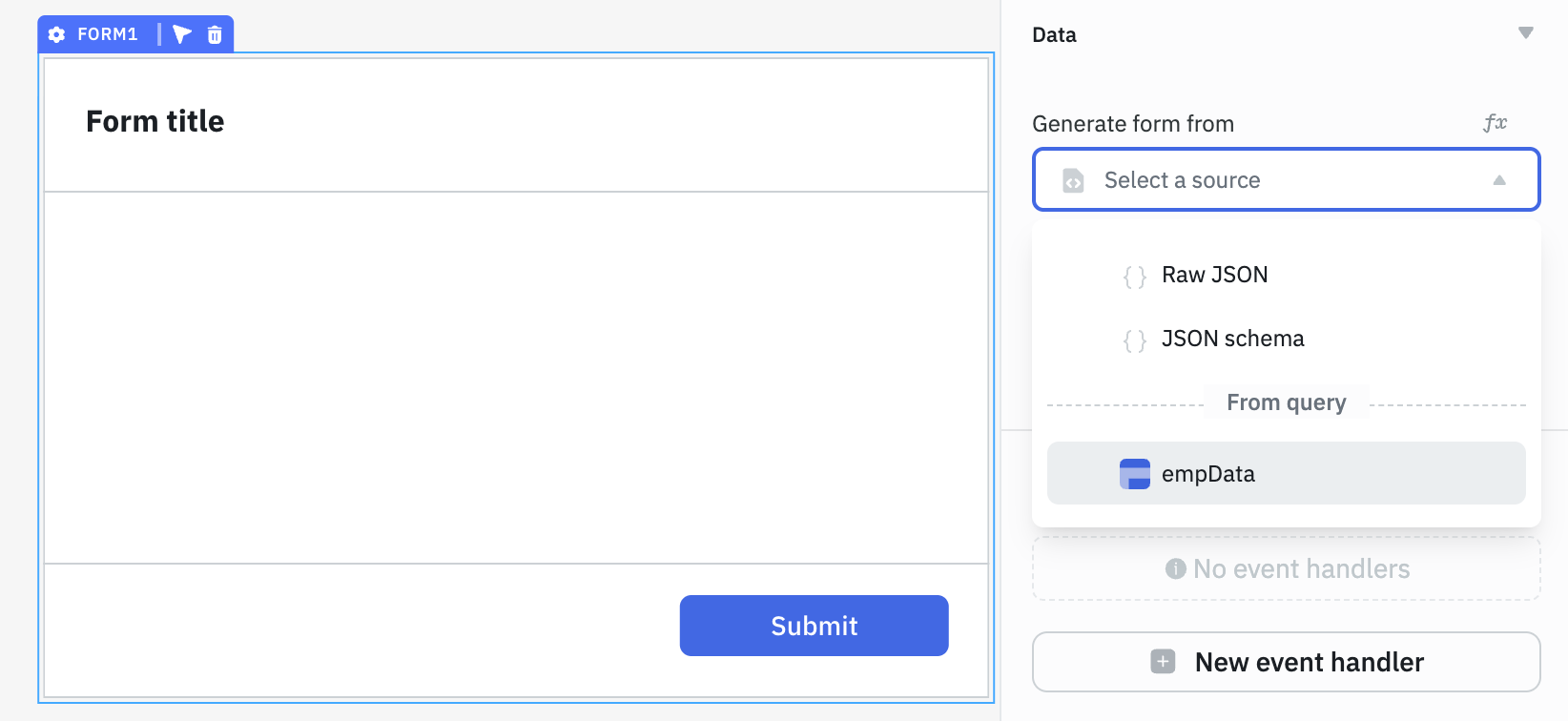Viewport: 1568px width, 721px height.
Task: Select JSON schema as the form source
Action: click(1232, 339)
